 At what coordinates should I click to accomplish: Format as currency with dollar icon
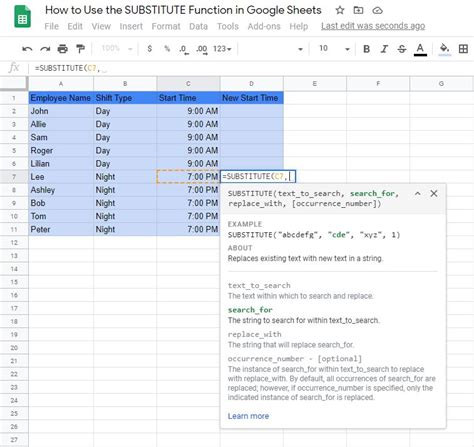click(x=150, y=49)
